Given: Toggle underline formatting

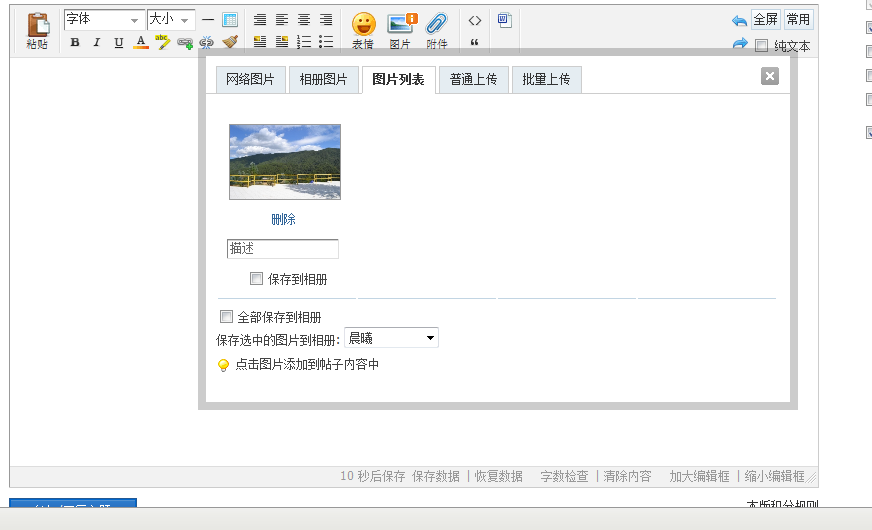Looking at the screenshot, I should pos(118,42).
